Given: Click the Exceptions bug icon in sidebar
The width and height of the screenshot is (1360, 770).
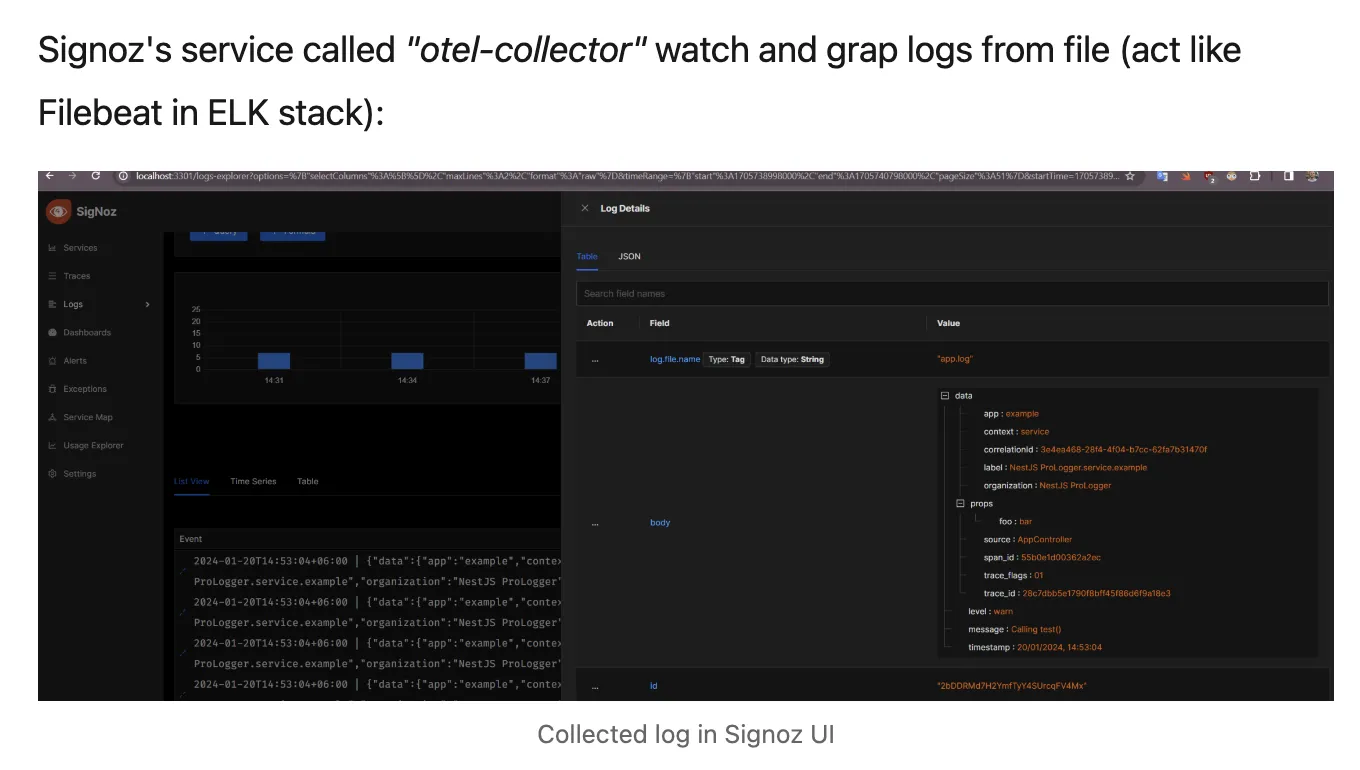Looking at the screenshot, I should (52, 389).
